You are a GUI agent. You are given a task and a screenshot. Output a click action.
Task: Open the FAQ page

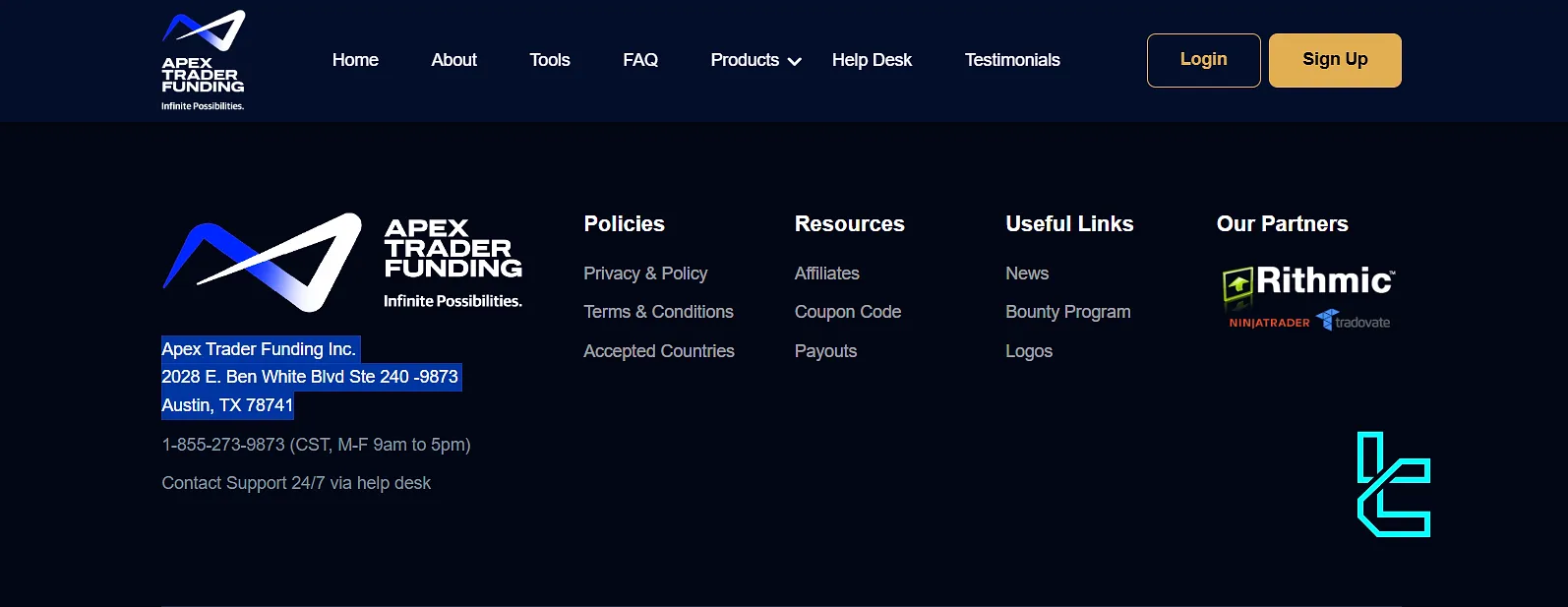pyautogui.click(x=640, y=60)
